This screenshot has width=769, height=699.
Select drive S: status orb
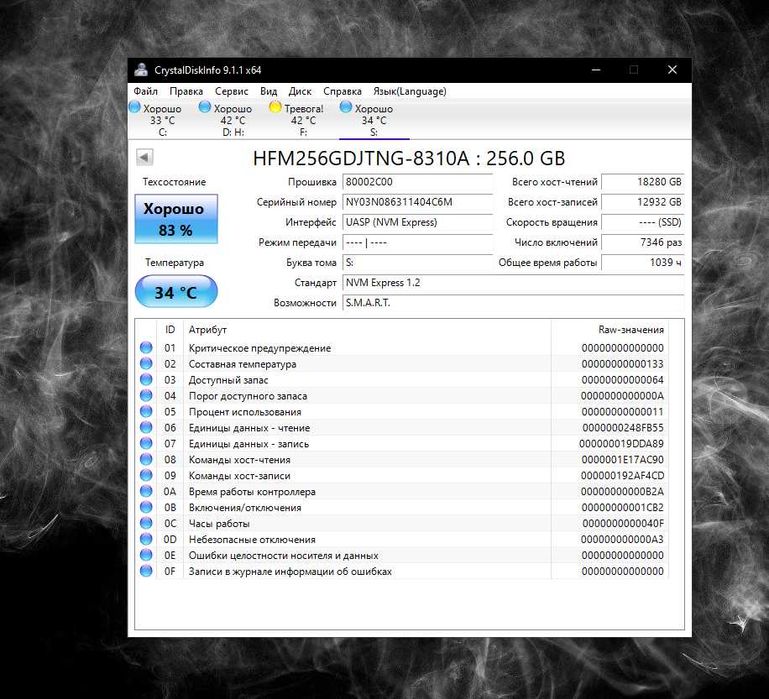(346, 107)
